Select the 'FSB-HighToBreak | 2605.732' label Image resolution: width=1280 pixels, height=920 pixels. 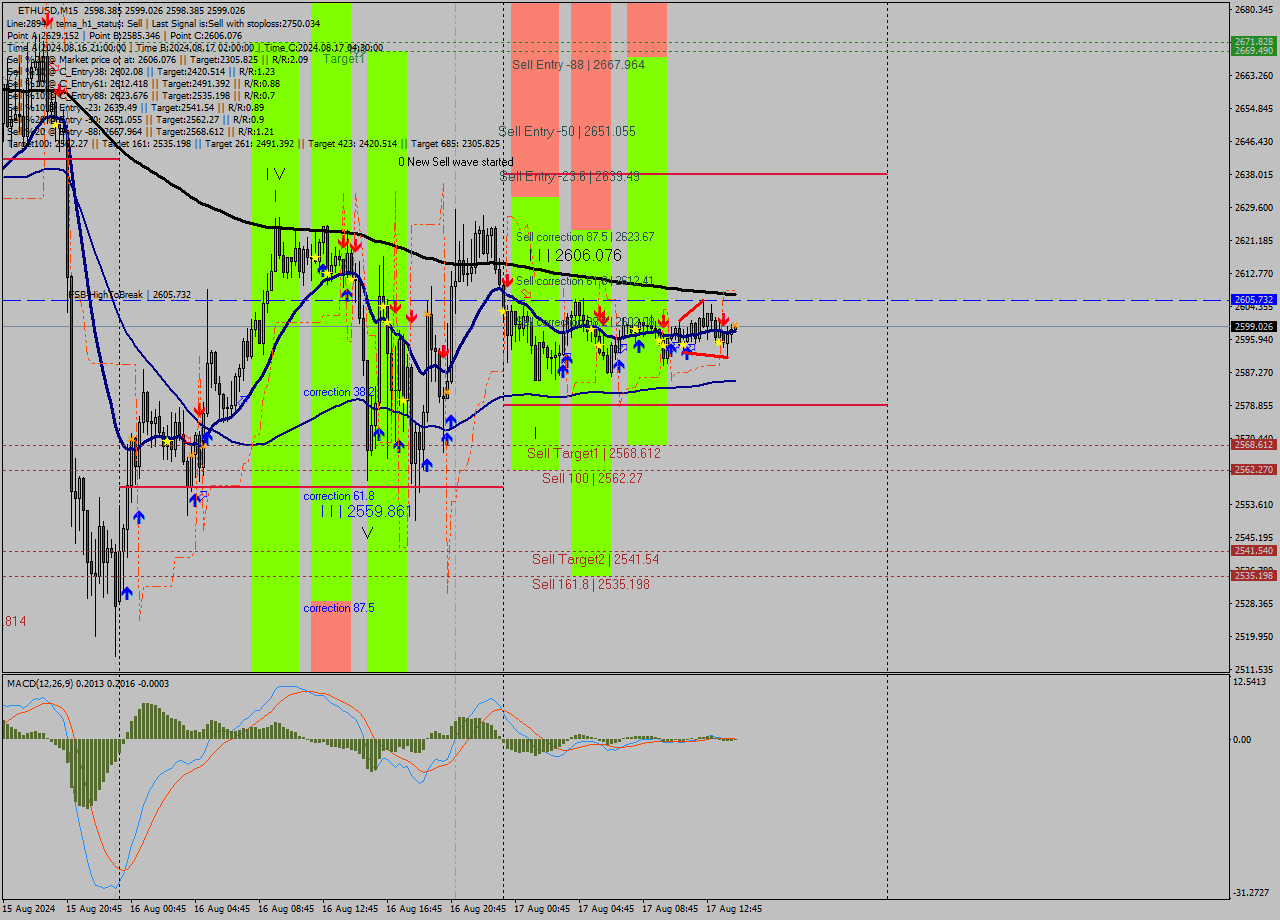[x=129, y=295]
